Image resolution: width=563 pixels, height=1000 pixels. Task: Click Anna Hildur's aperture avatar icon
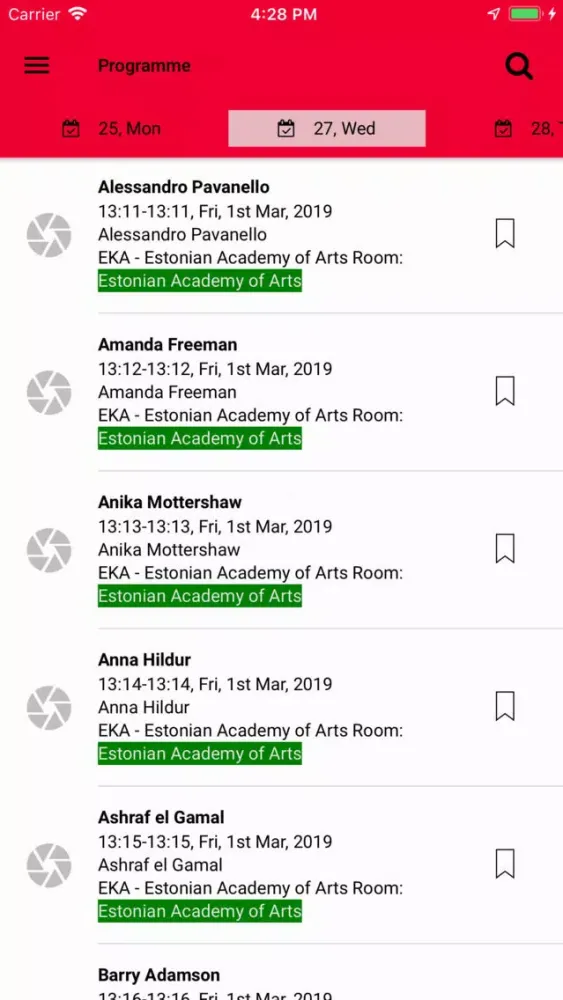[x=49, y=707]
